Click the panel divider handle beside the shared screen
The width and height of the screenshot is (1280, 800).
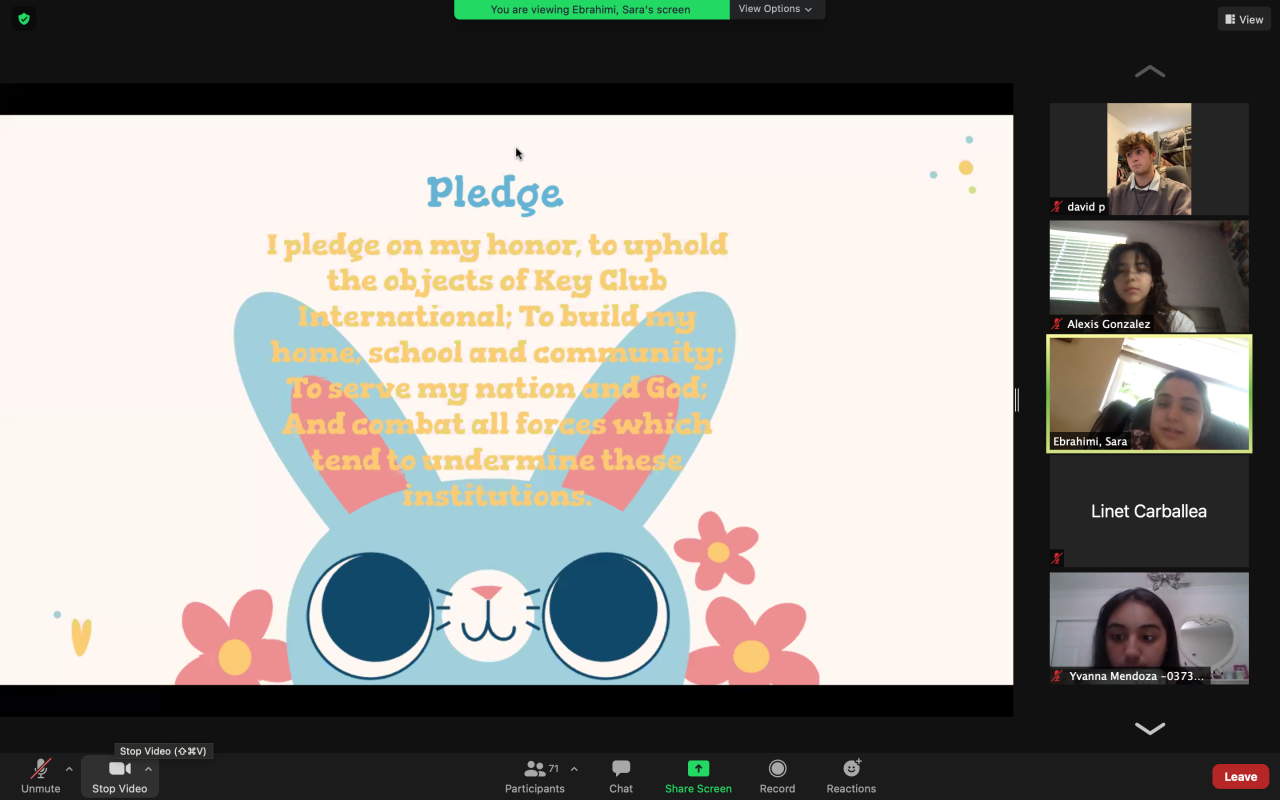click(x=1016, y=400)
